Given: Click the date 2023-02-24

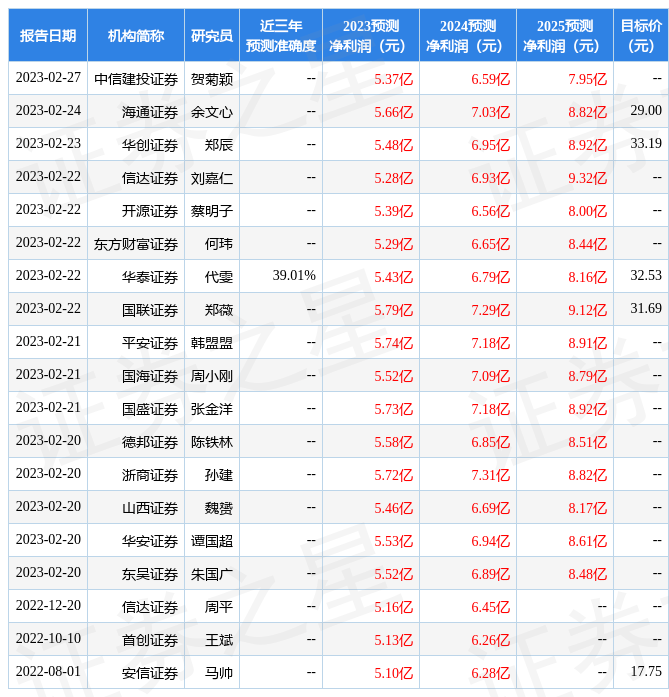Looking at the screenshot, I should click(x=48, y=110).
